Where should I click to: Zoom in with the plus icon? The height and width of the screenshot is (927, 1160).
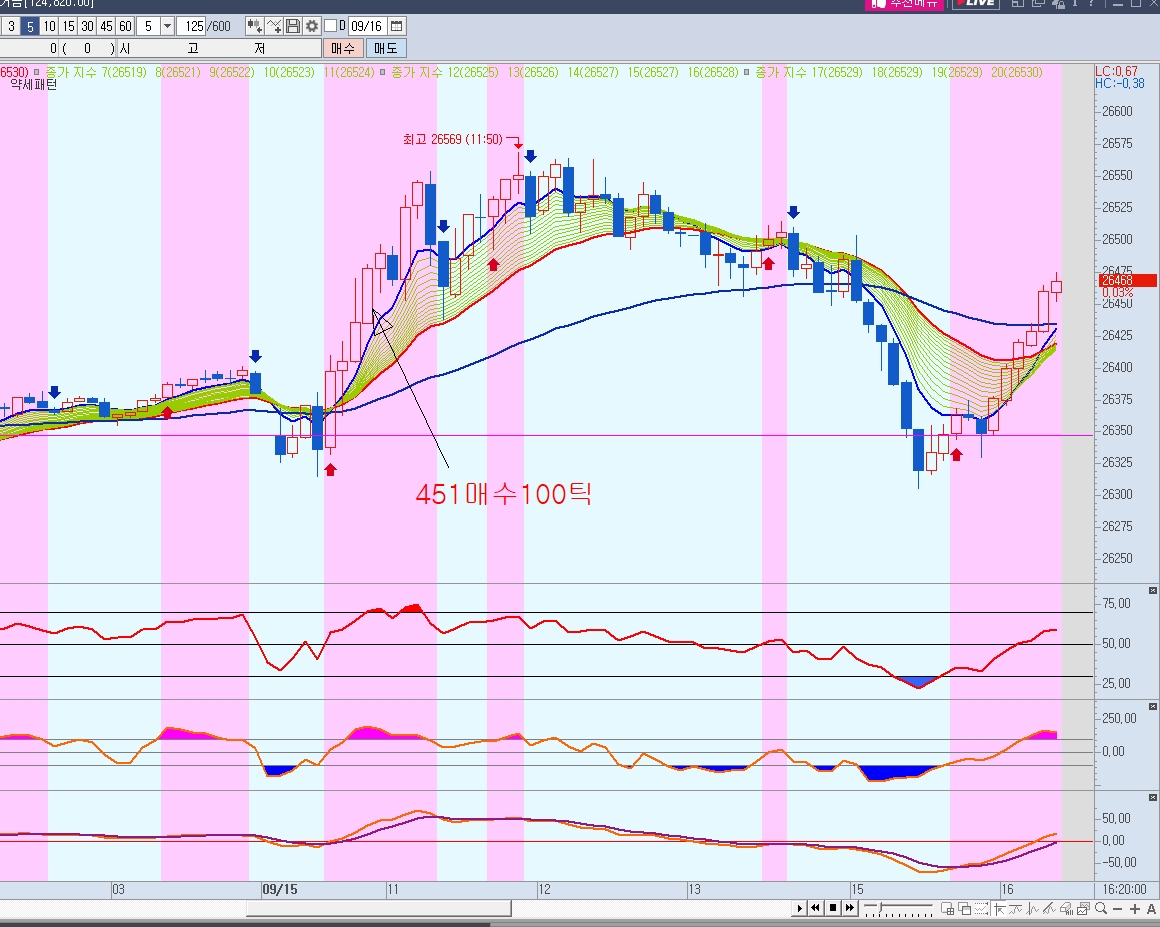[1135, 909]
